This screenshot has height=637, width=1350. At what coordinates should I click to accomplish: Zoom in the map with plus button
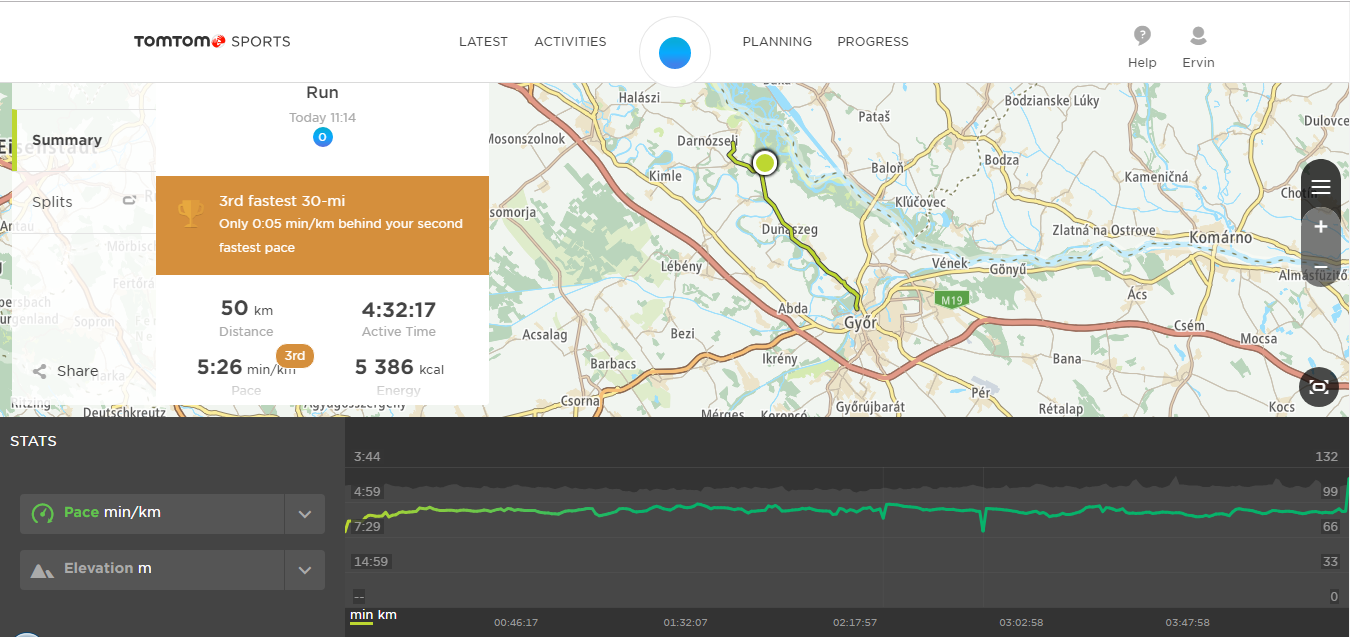[1321, 227]
